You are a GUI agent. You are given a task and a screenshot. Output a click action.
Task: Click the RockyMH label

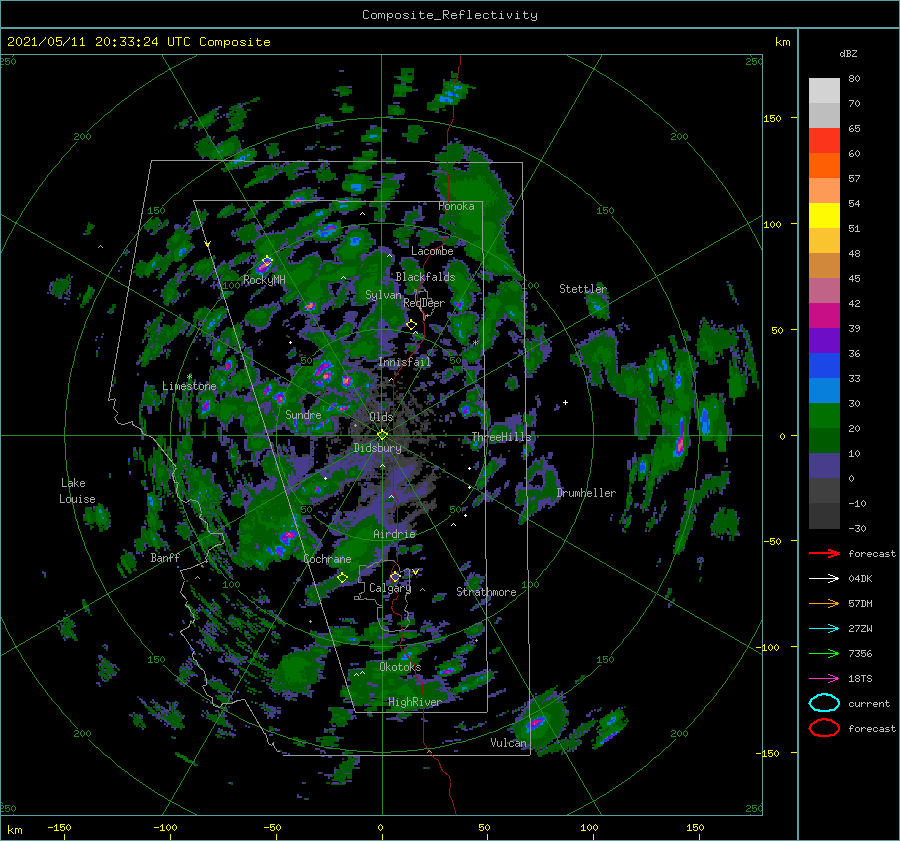264,280
